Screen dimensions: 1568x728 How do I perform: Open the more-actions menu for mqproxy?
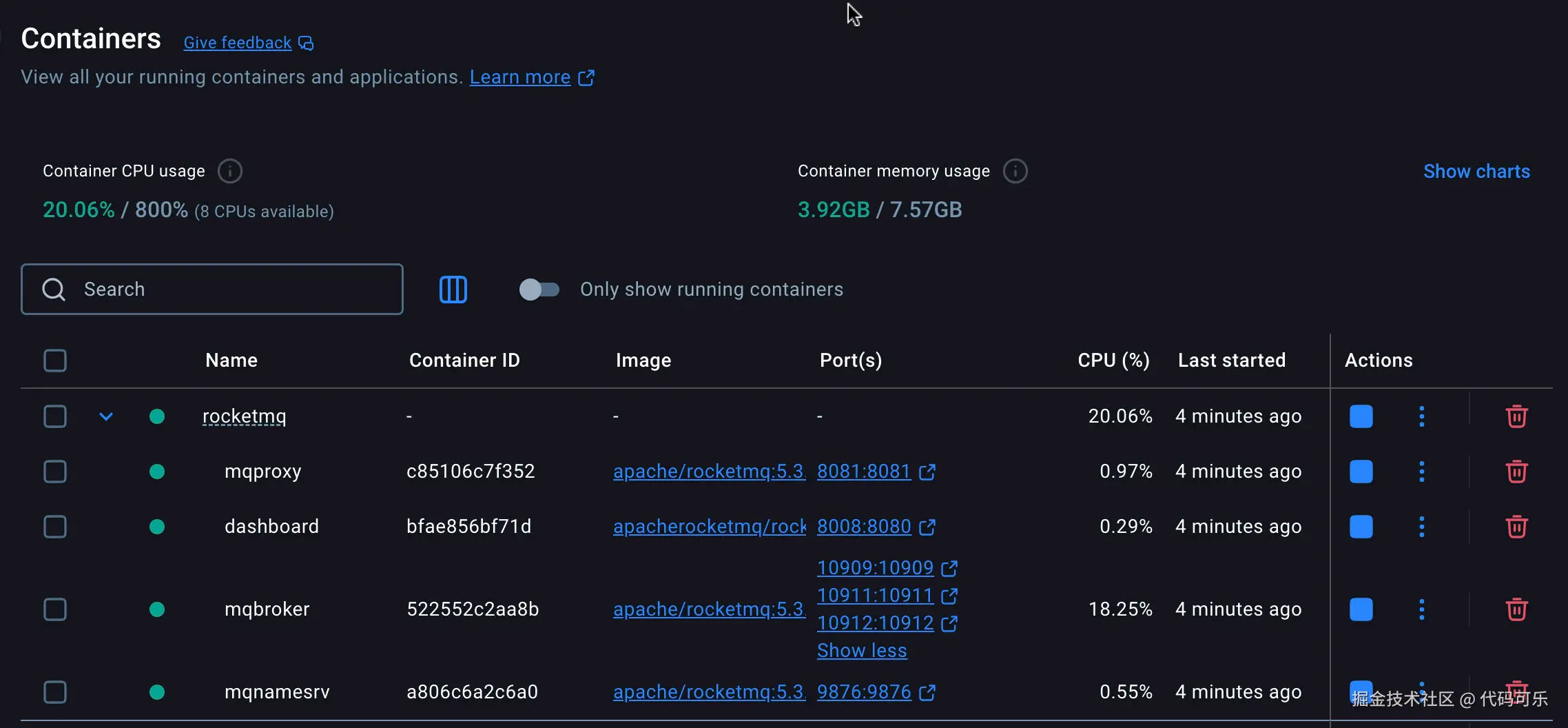tap(1421, 472)
